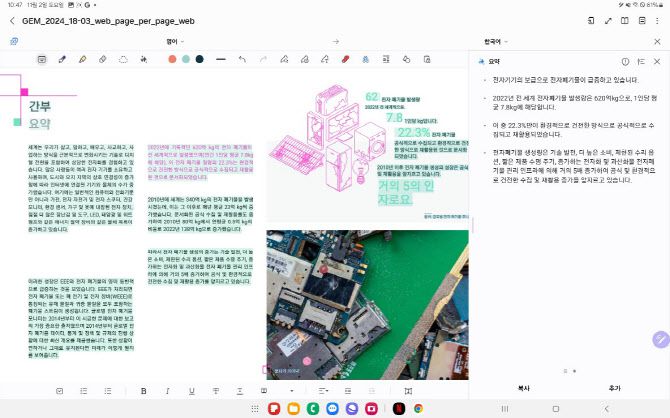The height and width of the screenshot is (418, 670).
Task: Open the three-dot more options menu
Action: point(657,21)
